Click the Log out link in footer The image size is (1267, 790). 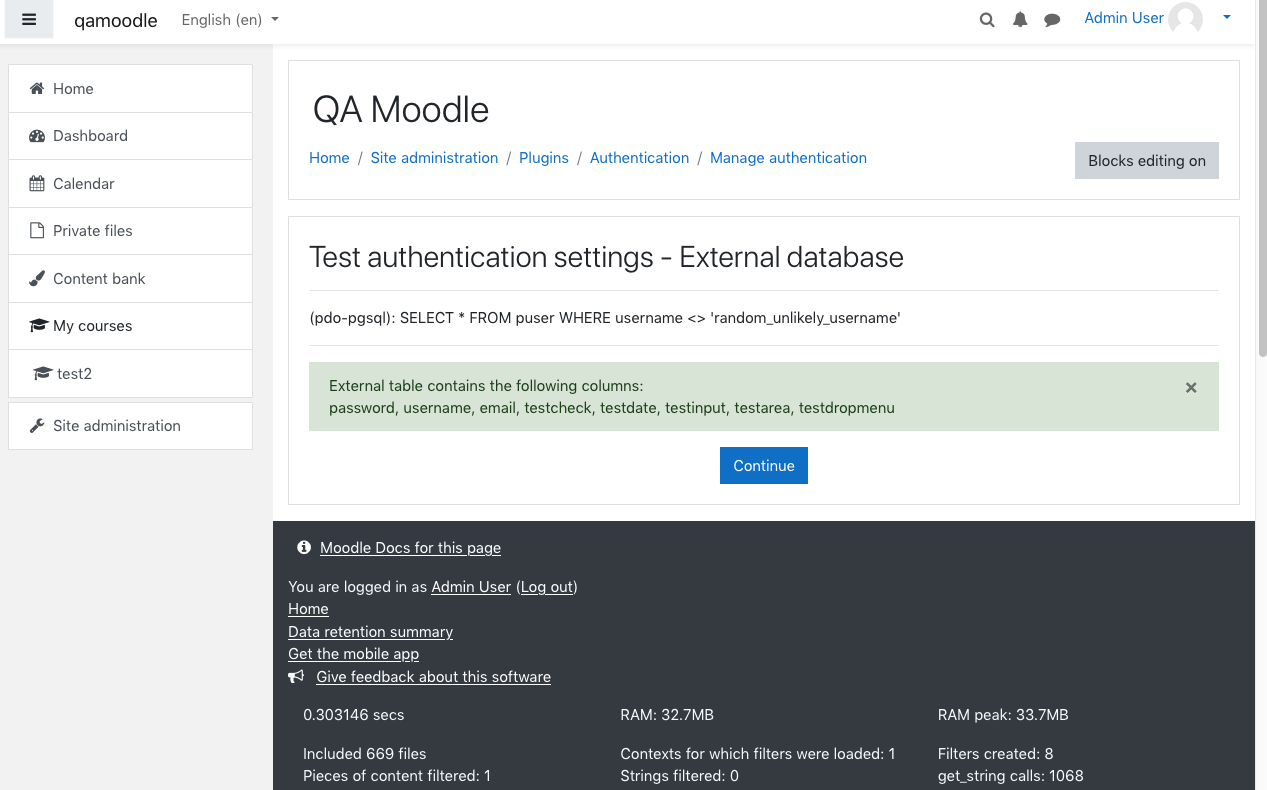547,587
